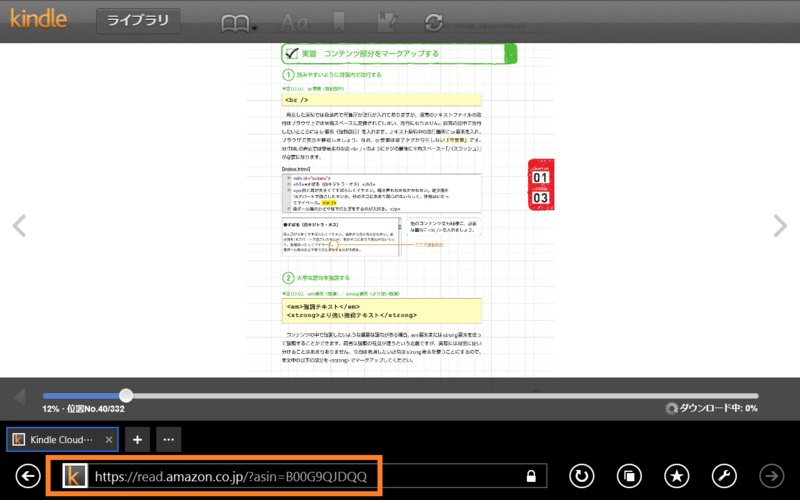Open the tab tools ellipsis menu

coord(169,439)
